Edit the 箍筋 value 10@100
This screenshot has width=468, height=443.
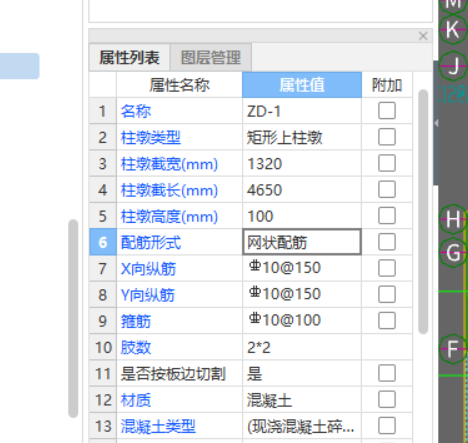point(302,321)
